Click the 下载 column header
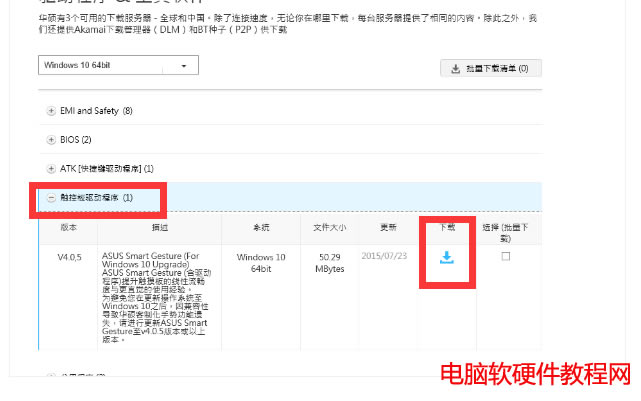The height and width of the screenshot is (401, 641). (x=447, y=228)
